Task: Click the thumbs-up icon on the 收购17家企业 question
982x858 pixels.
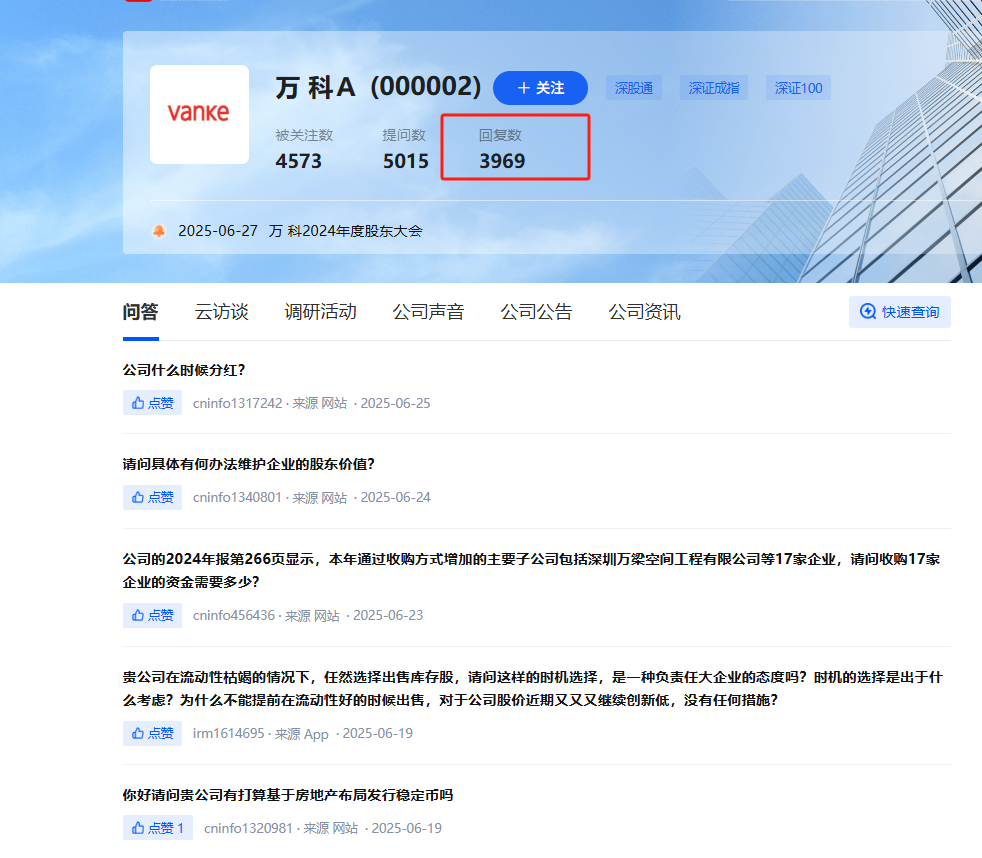Action: coord(138,615)
